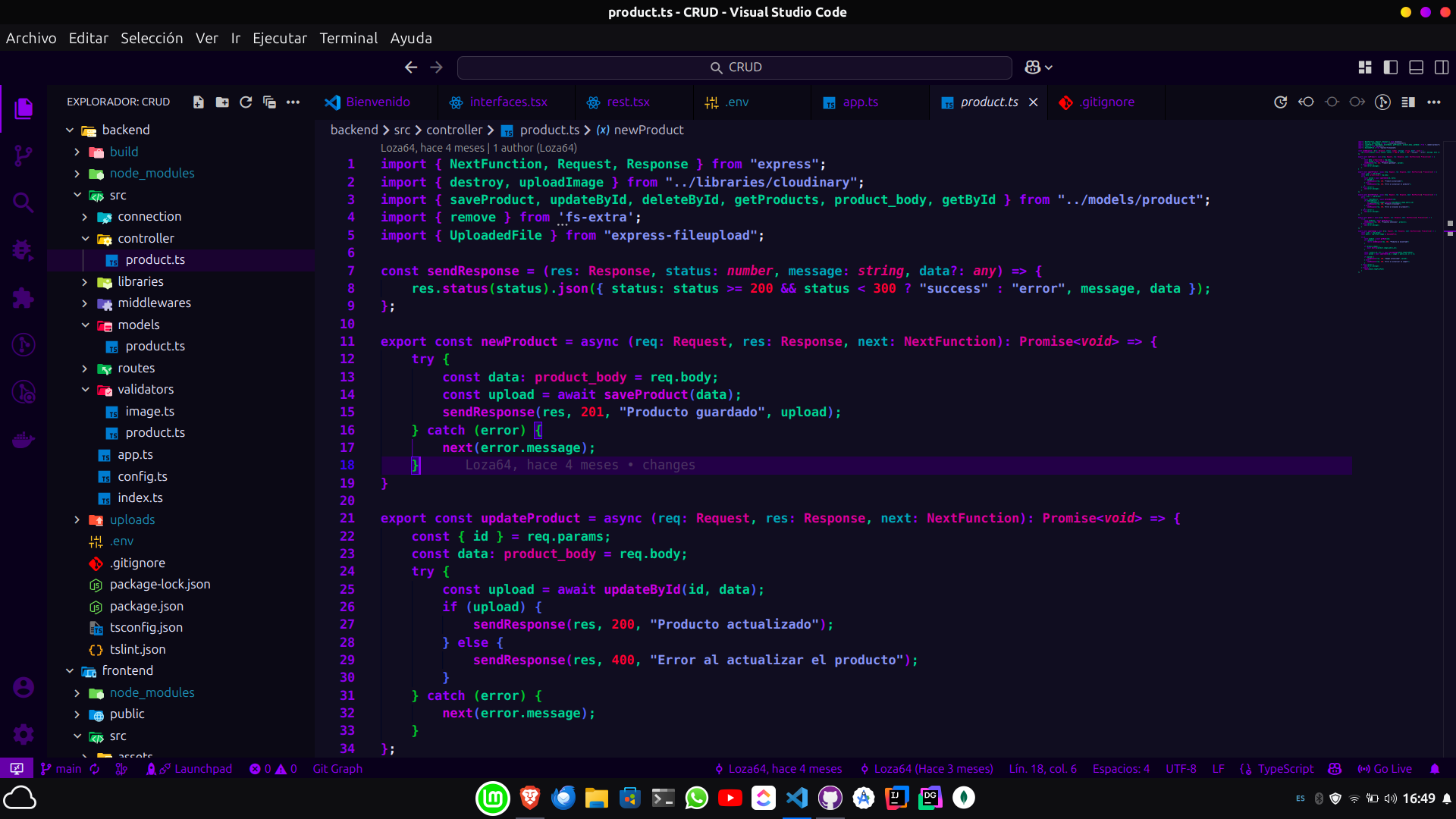Open the Ejecutar menu

coord(280,38)
